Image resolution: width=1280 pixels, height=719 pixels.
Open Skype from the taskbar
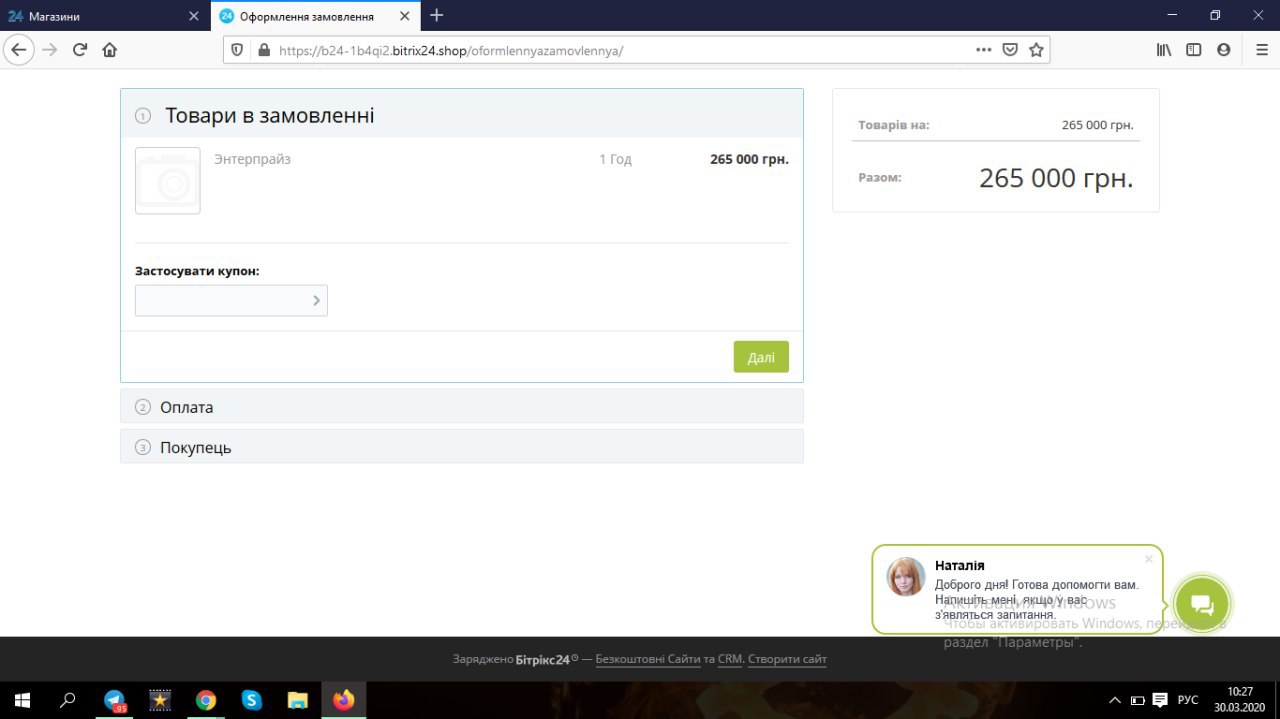(252, 700)
